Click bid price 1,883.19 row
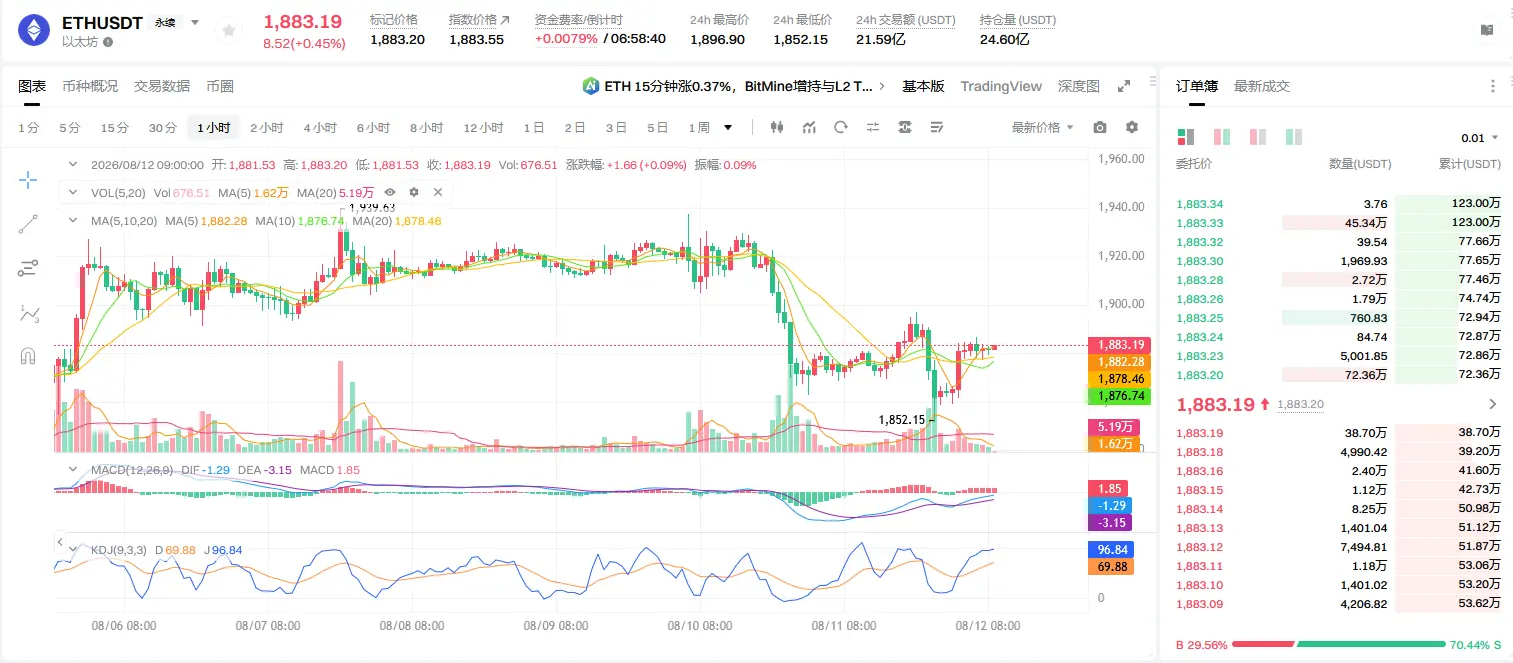 coord(1338,433)
